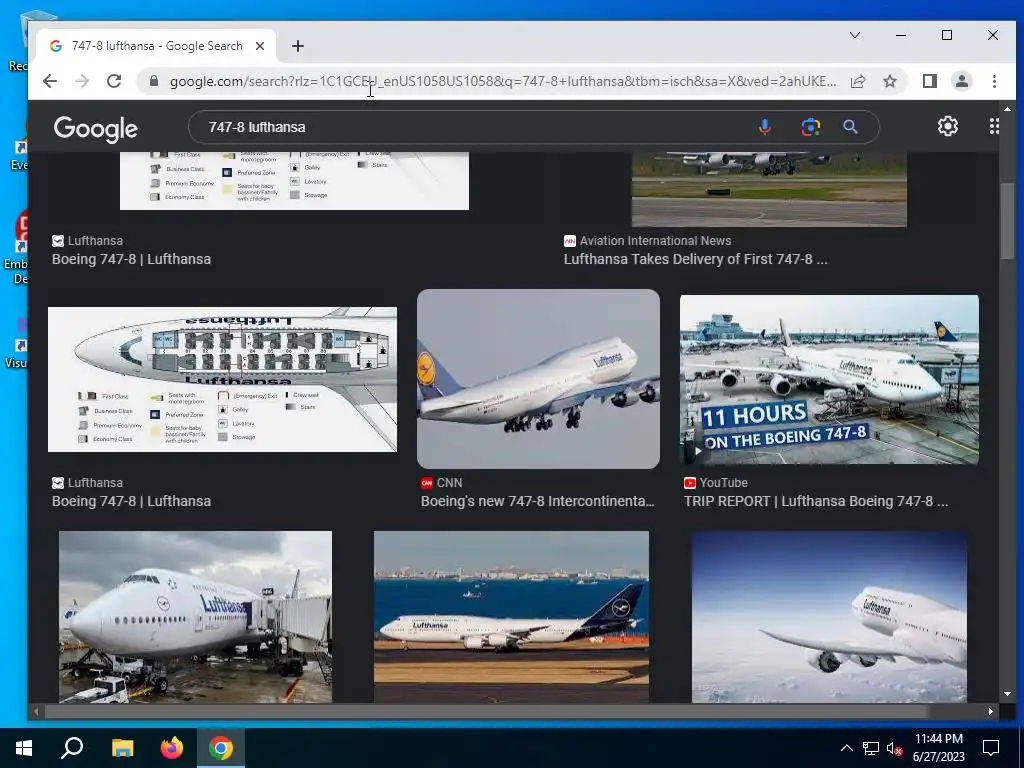This screenshot has height=768, width=1024.
Task: Click the browser back arrow
Action: [x=50, y=81]
